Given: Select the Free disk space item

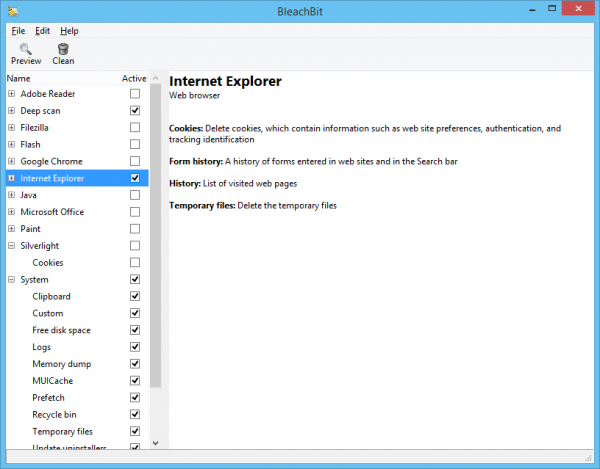Looking at the screenshot, I should tap(77, 330).
